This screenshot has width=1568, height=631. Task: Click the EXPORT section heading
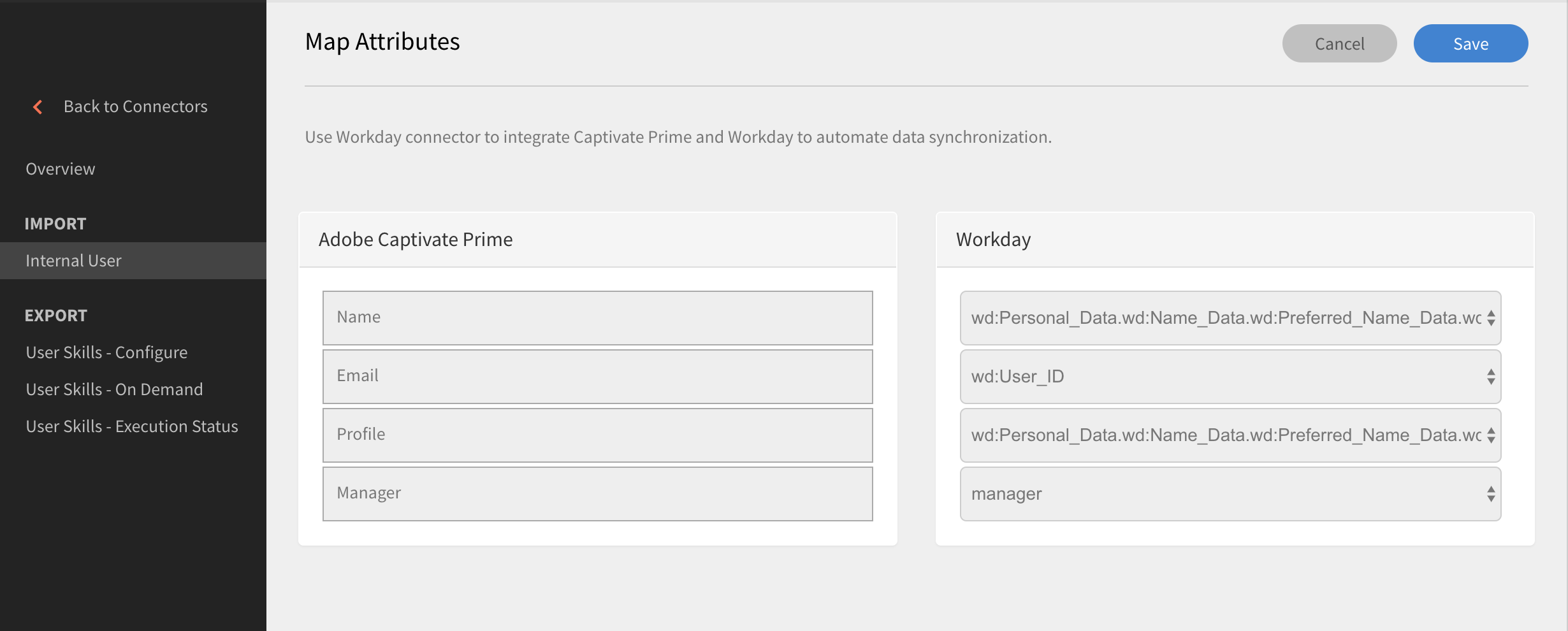(56, 315)
